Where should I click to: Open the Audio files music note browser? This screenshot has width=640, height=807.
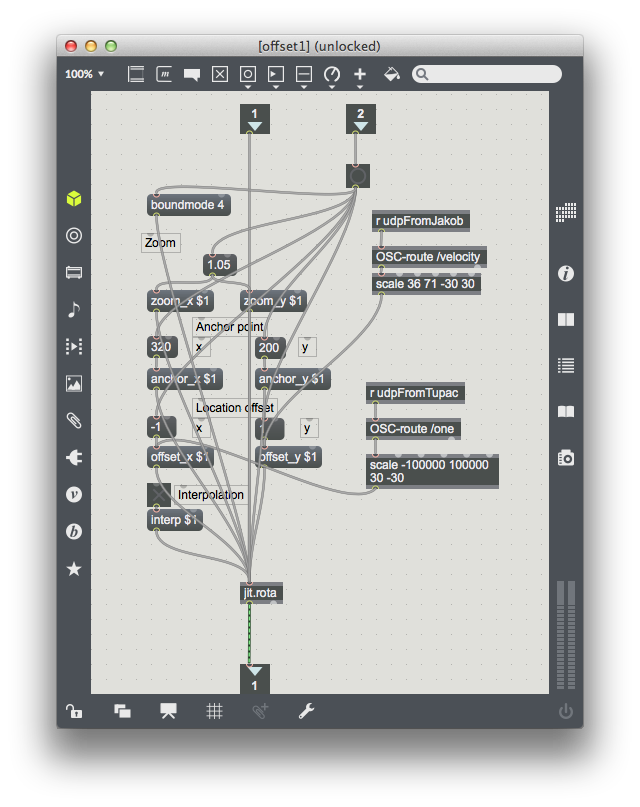pyautogui.click(x=73, y=310)
